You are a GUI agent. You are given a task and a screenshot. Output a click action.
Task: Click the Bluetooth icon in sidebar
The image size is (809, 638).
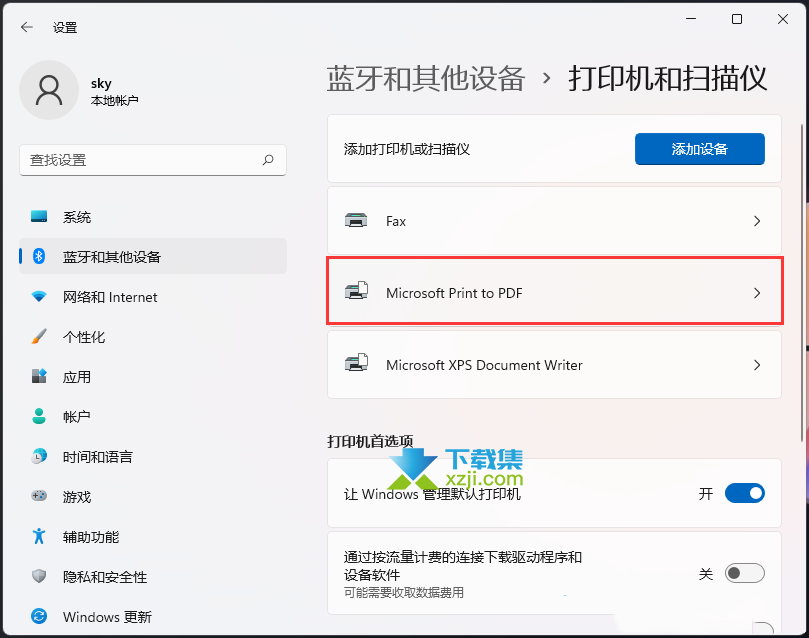39,256
